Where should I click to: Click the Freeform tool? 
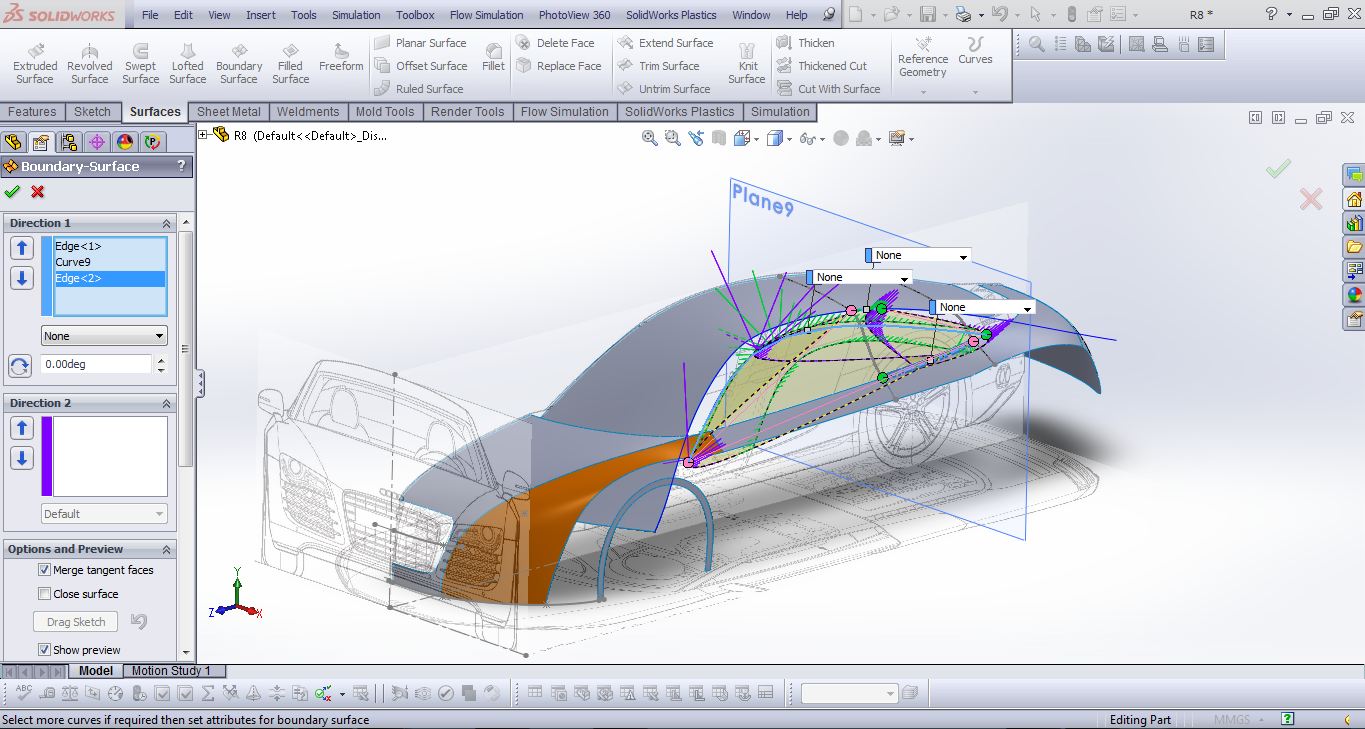tap(342, 57)
